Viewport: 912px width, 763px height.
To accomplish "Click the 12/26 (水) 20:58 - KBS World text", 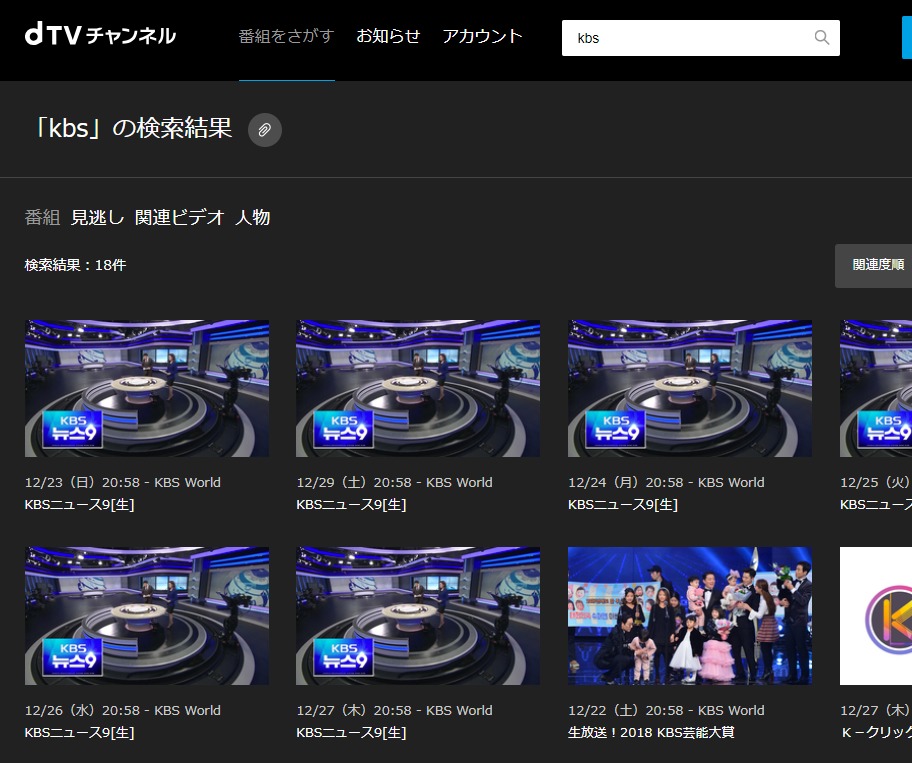I will tap(123, 711).
